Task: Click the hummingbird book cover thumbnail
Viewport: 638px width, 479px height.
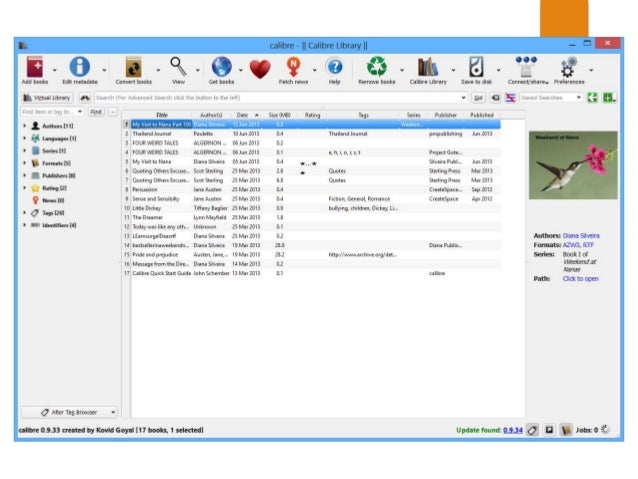Action: [x=573, y=165]
